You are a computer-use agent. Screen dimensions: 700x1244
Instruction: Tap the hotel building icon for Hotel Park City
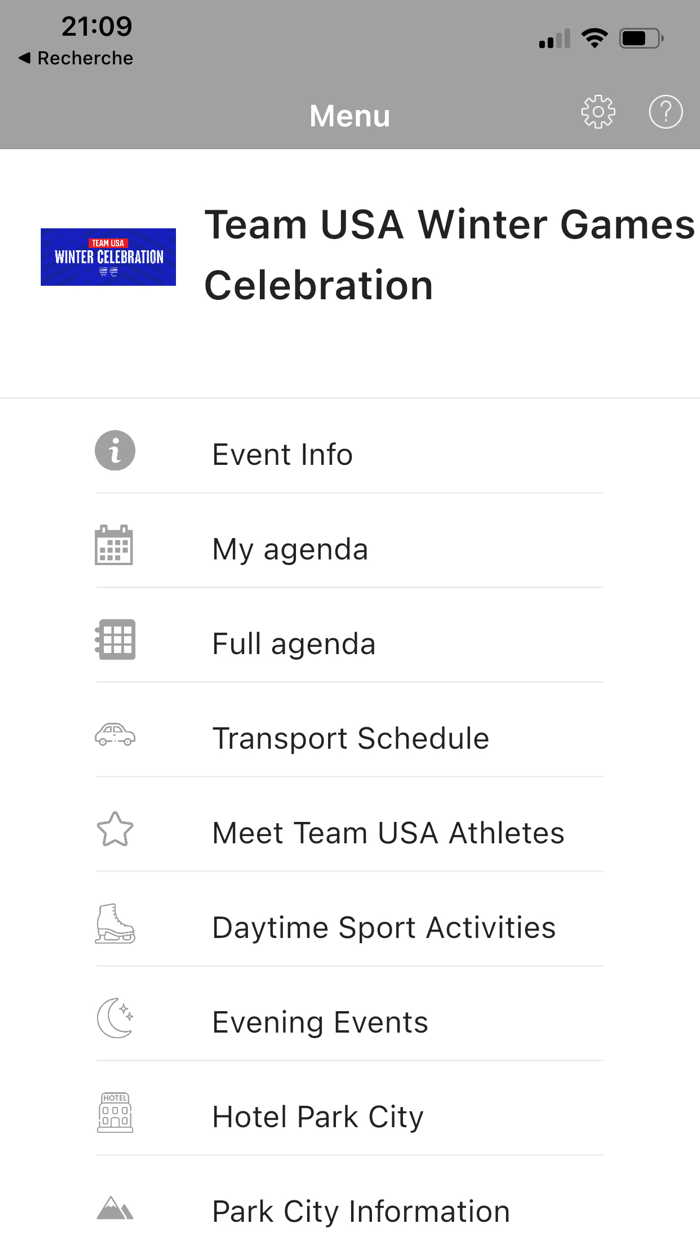[114, 1113]
